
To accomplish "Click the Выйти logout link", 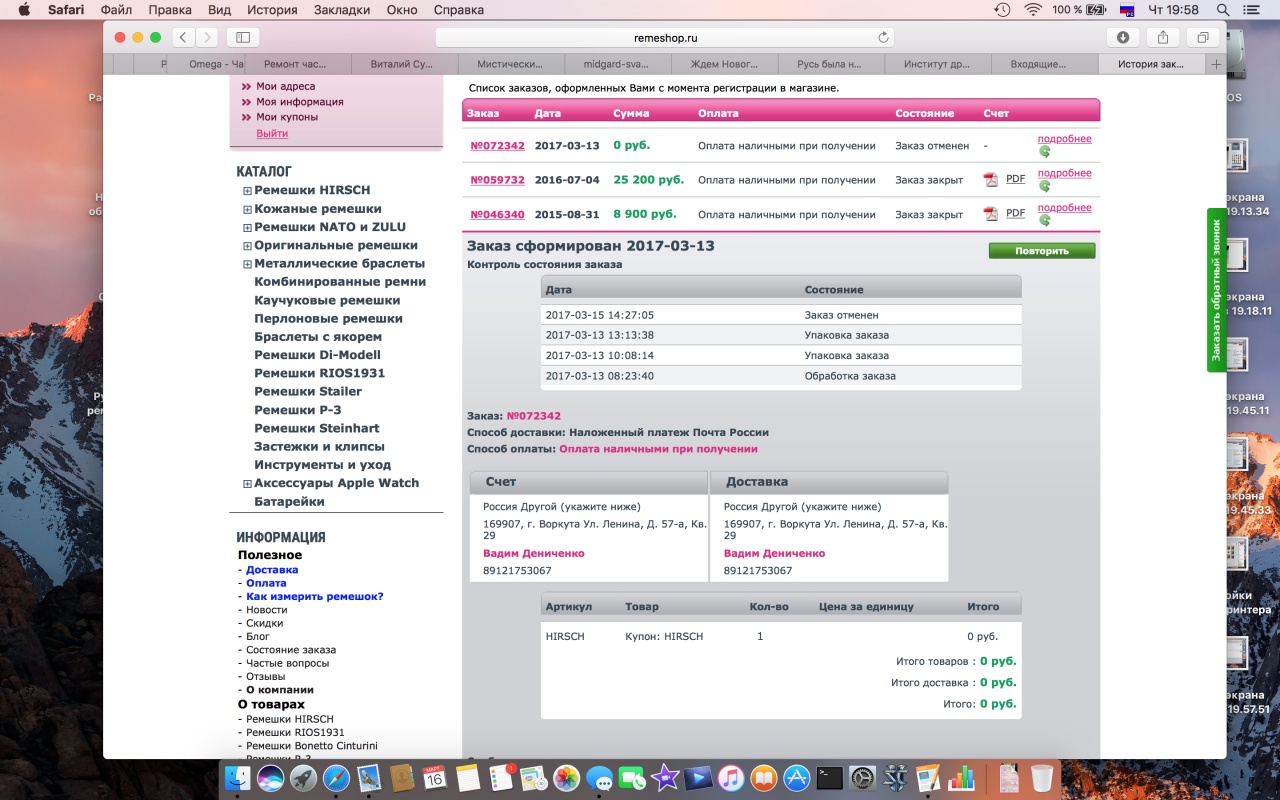I will click(272, 133).
